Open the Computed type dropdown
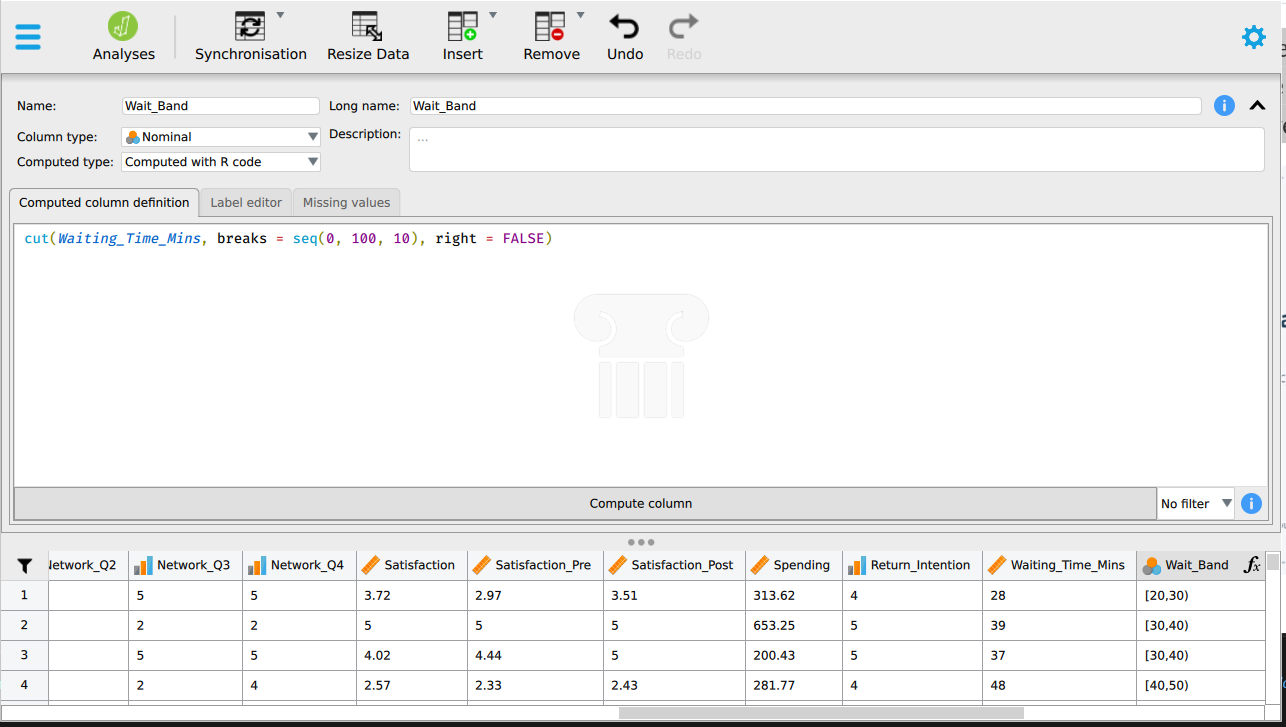This screenshot has width=1286, height=727. (221, 162)
